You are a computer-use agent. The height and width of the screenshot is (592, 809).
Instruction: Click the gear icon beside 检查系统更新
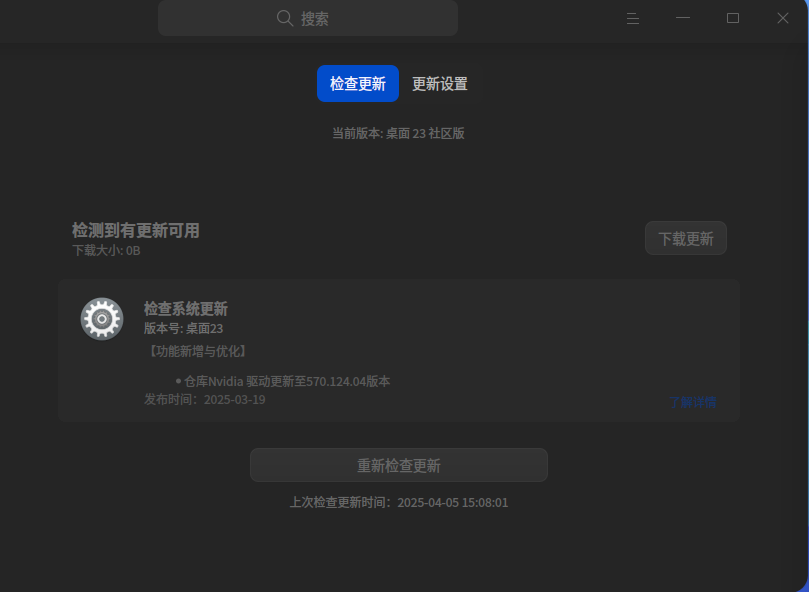[102, 319]
